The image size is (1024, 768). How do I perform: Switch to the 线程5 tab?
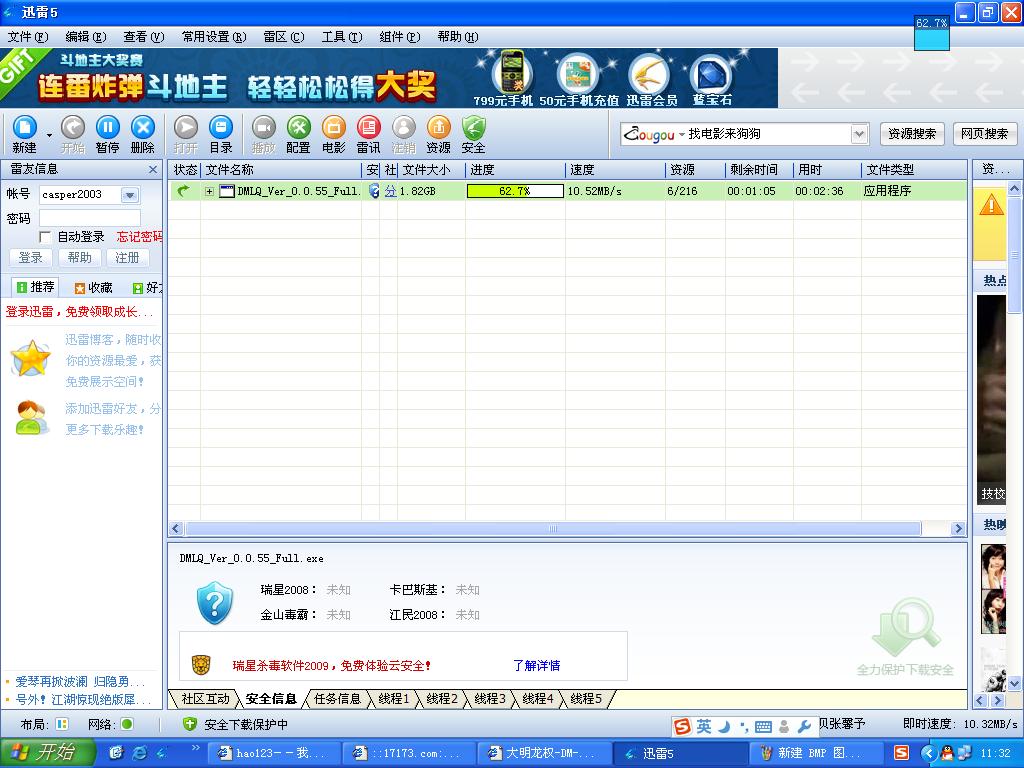tap(586, 699)
